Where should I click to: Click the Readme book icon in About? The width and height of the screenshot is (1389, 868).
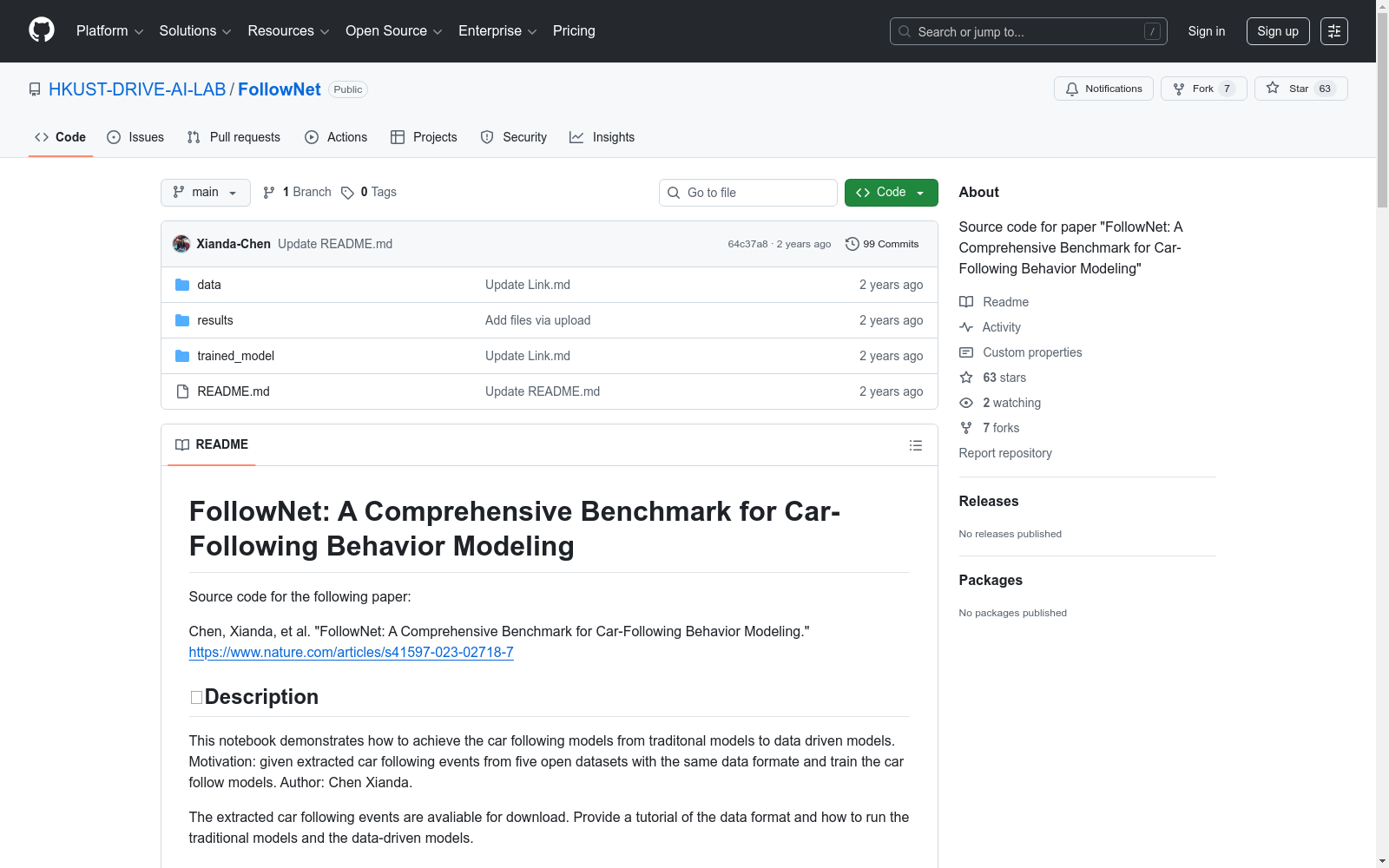[x=966, y=302]
